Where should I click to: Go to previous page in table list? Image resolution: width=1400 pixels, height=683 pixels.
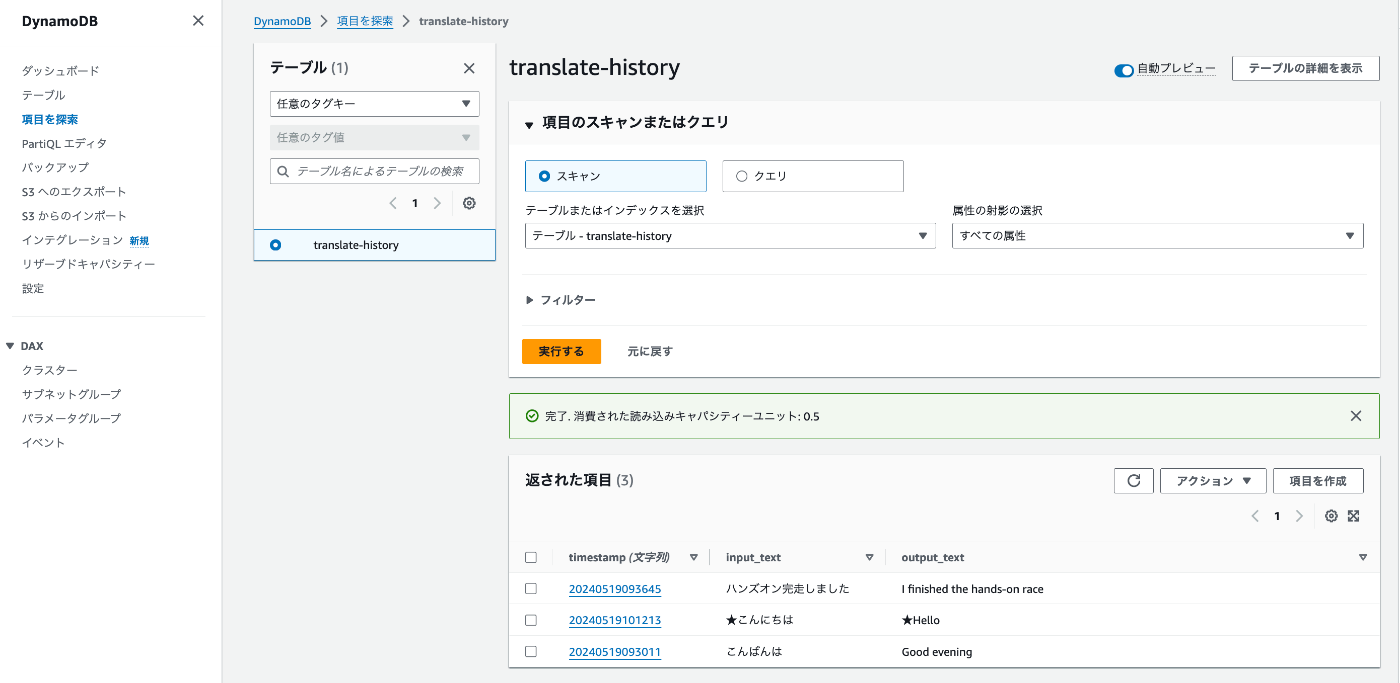tap(394, 203)
